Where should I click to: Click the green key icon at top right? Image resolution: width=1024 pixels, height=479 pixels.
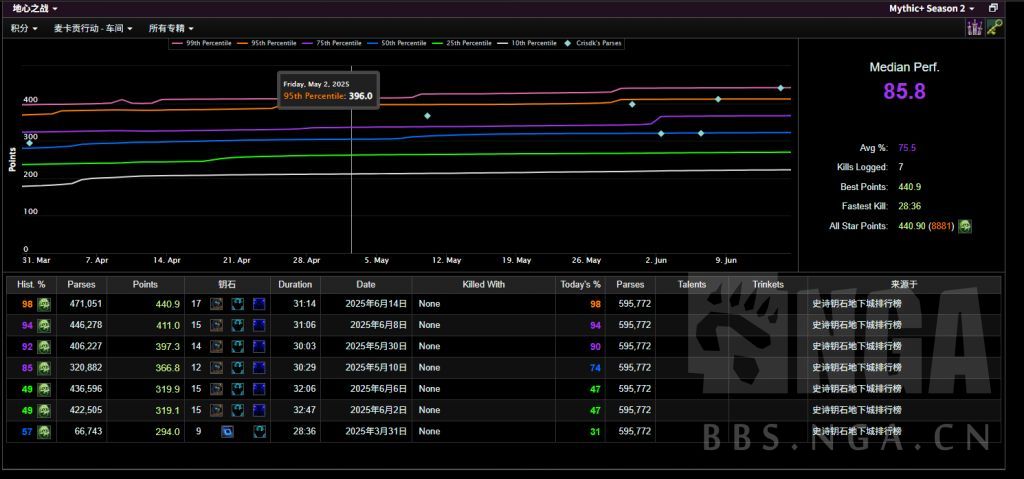[993, 28]
